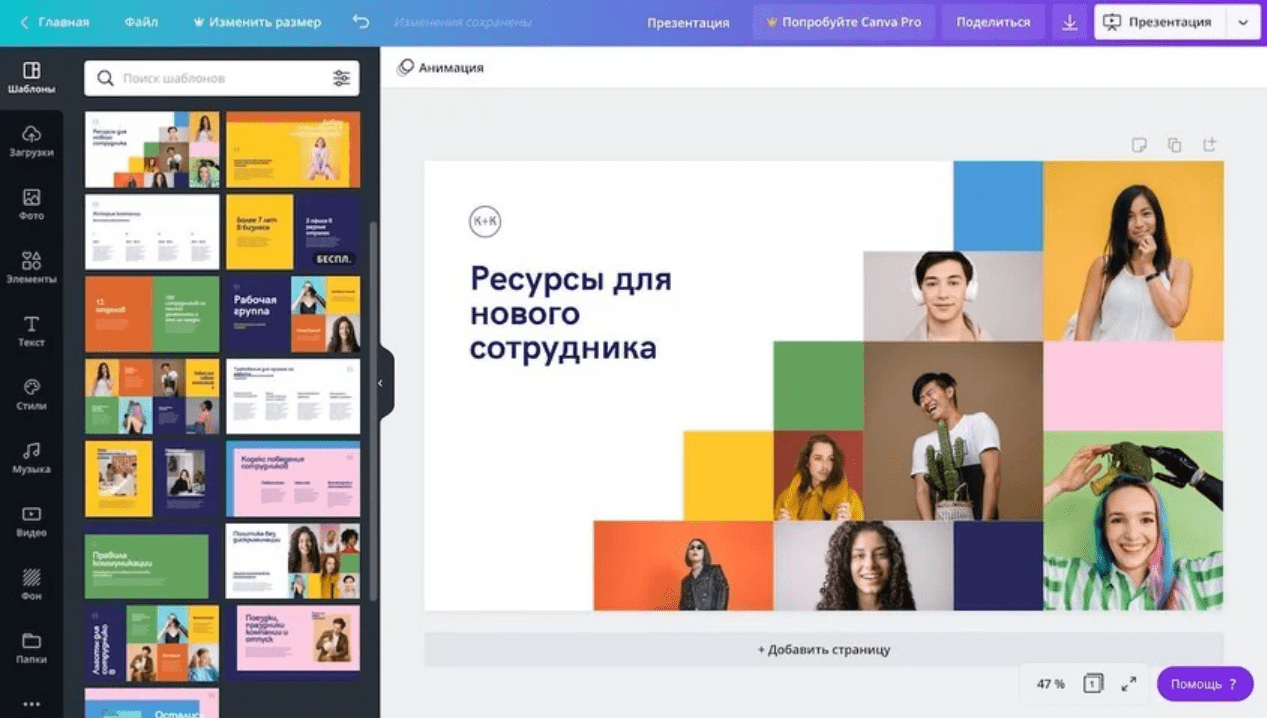Expand the Презентация button dropdown arrow
Image resolution: width=1267 pixels, height=718 pixels.
point(1243,22)
